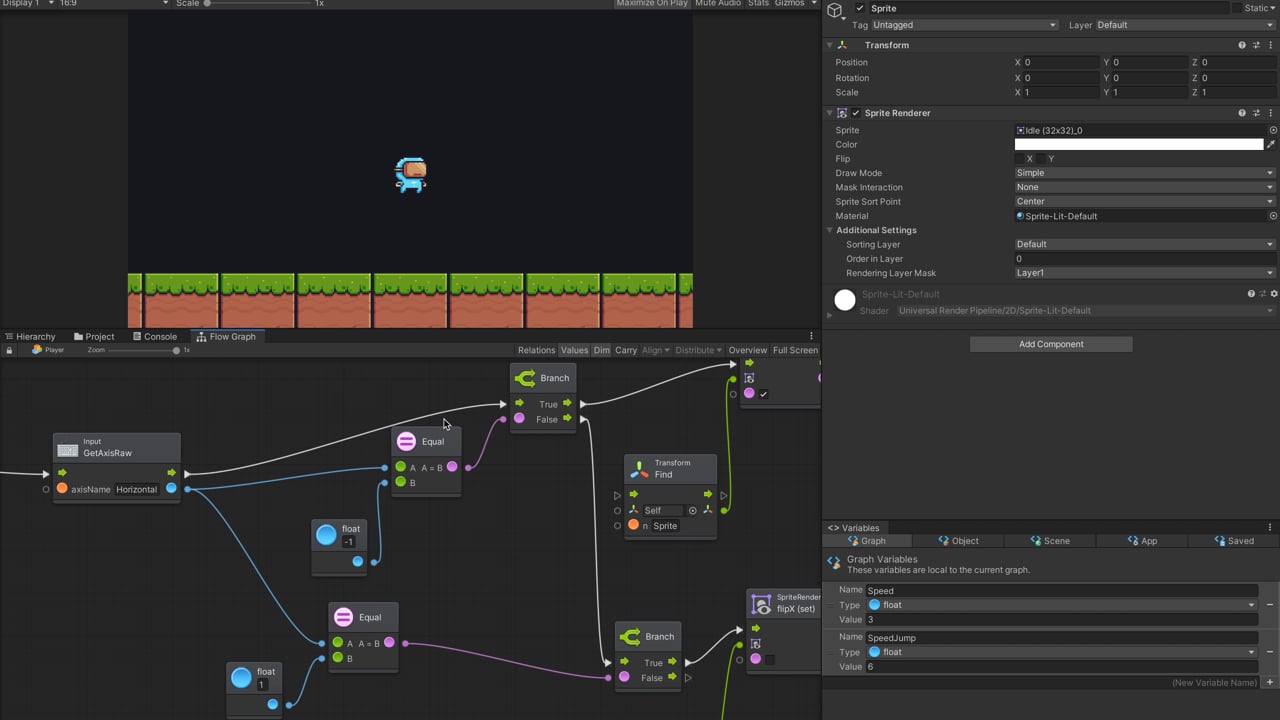Open the Static dropdown arrow
The width and height of the screenshot is (1280, 720).
pos(1272,8)
